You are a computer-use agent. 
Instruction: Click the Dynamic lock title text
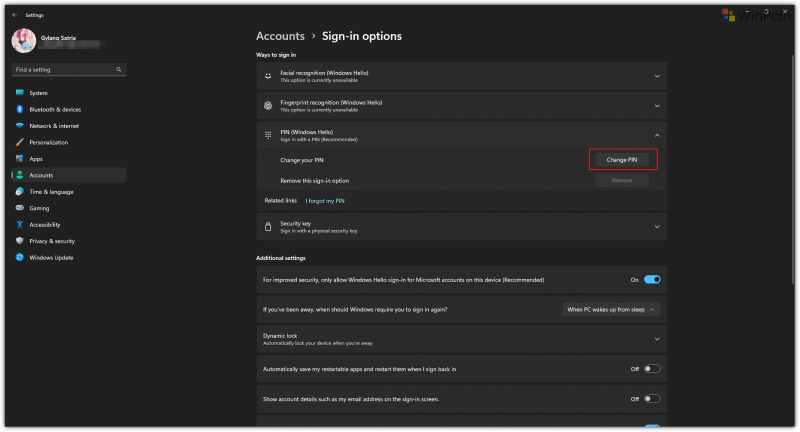click(x=280, y=336)
